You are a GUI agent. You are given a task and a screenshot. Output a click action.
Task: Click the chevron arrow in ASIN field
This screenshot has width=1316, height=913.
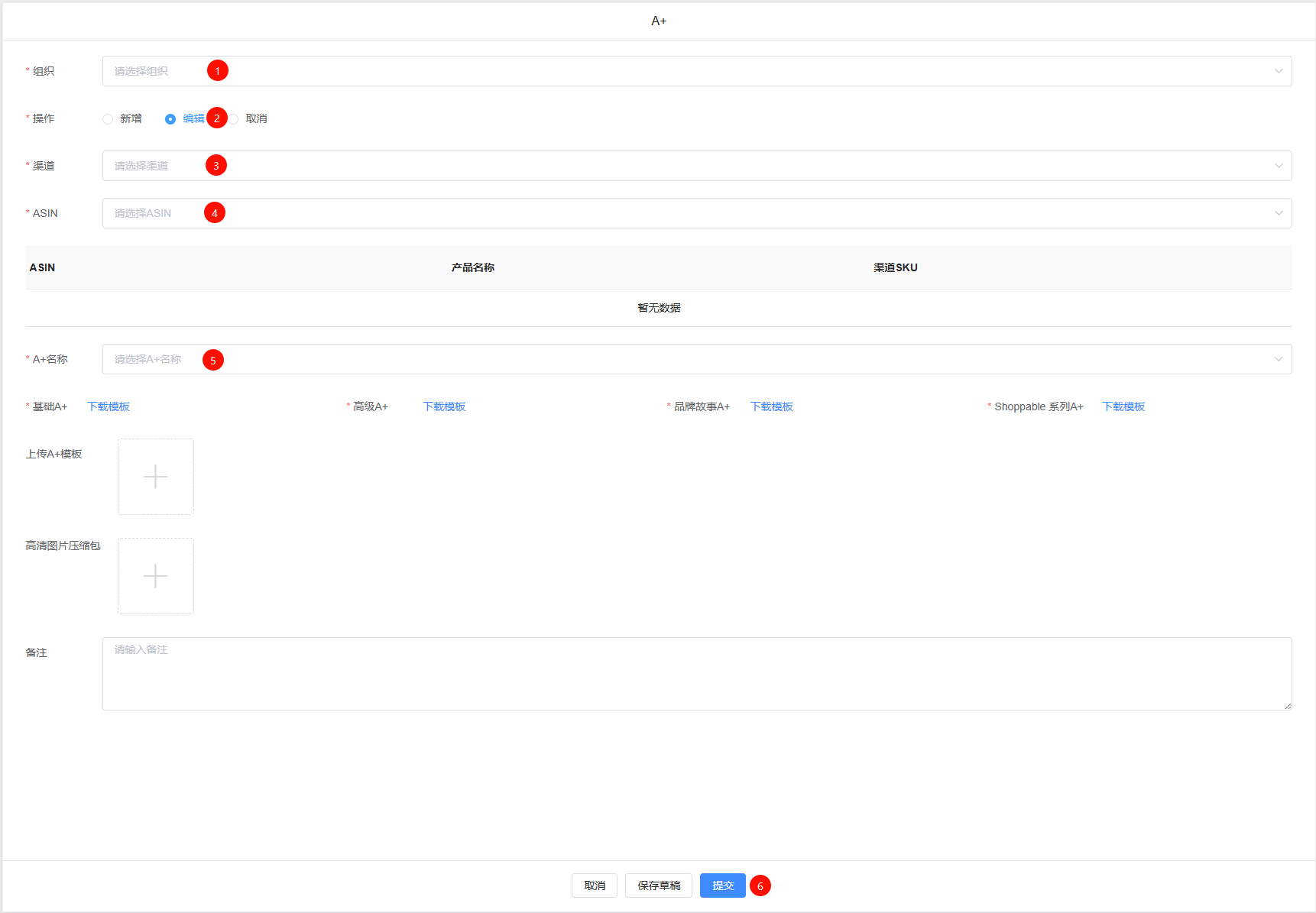1278,213
